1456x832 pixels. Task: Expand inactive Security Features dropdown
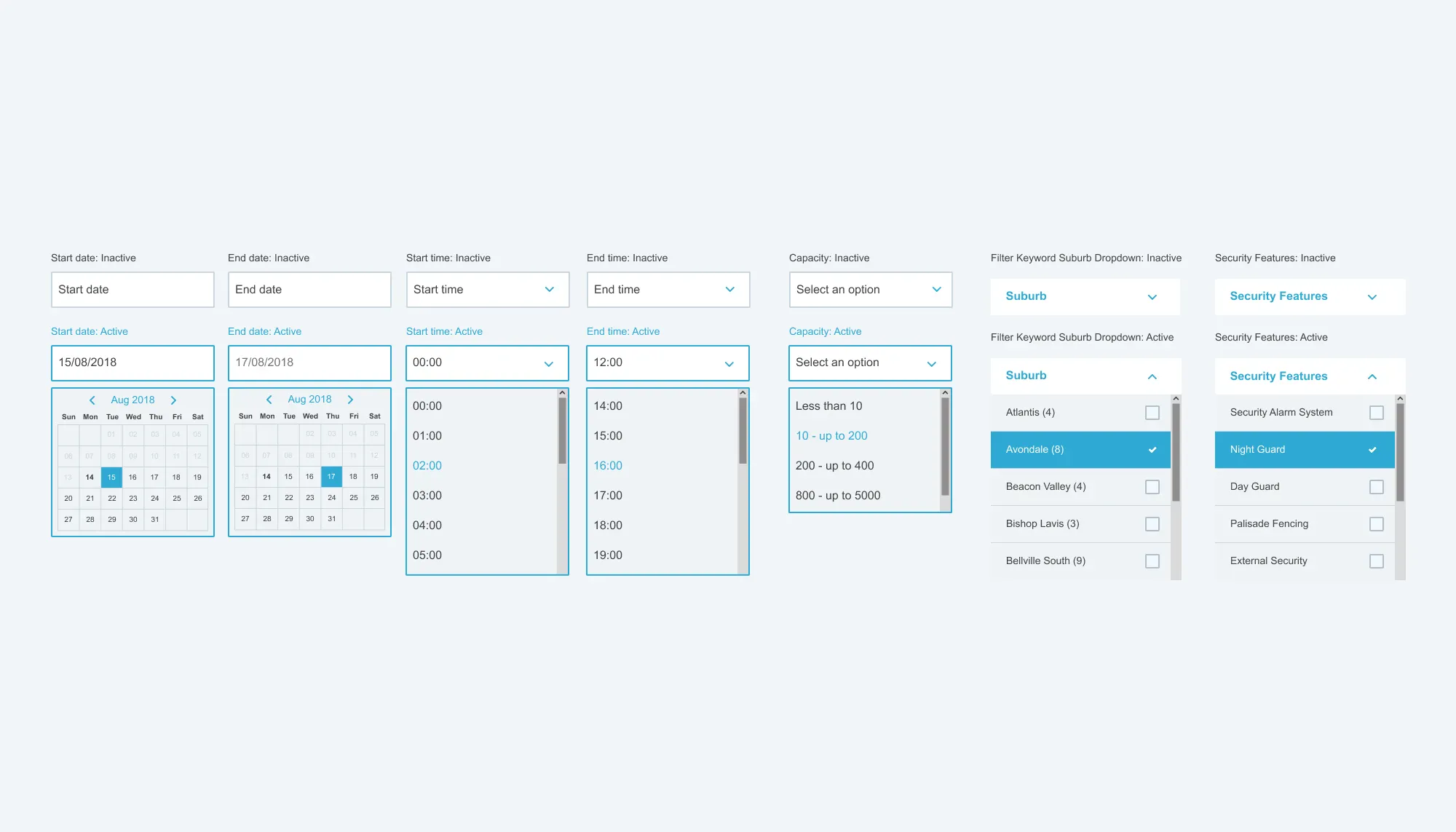[x=1309, y=297]
